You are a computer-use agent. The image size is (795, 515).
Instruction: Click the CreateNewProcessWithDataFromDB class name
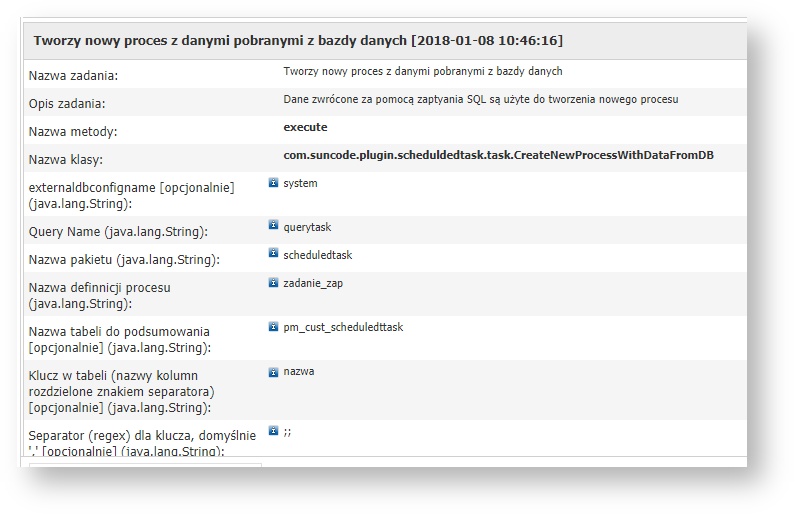[x=498, y=156]
